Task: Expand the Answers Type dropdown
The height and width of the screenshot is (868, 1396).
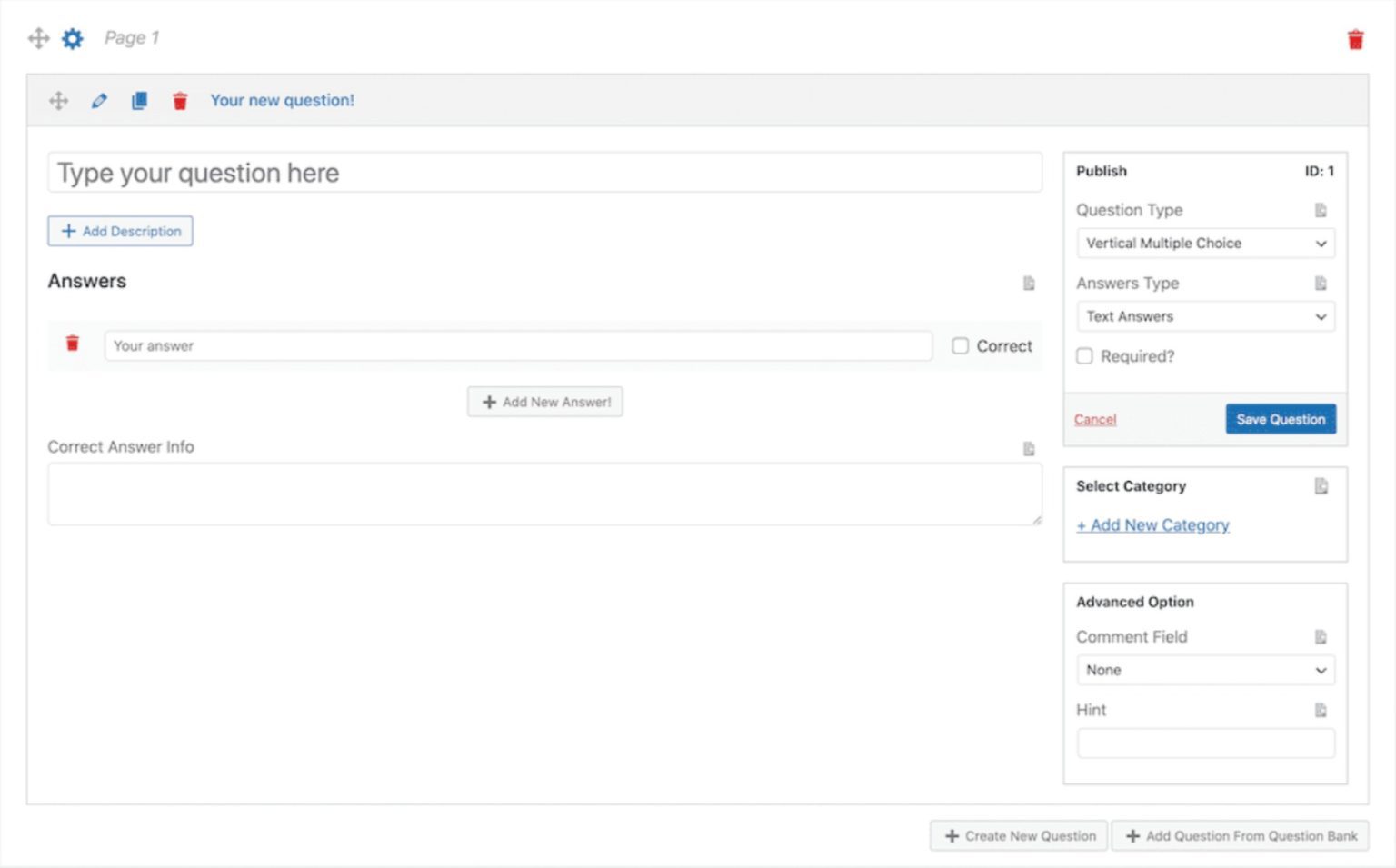Action: [x=1205, y=316]
